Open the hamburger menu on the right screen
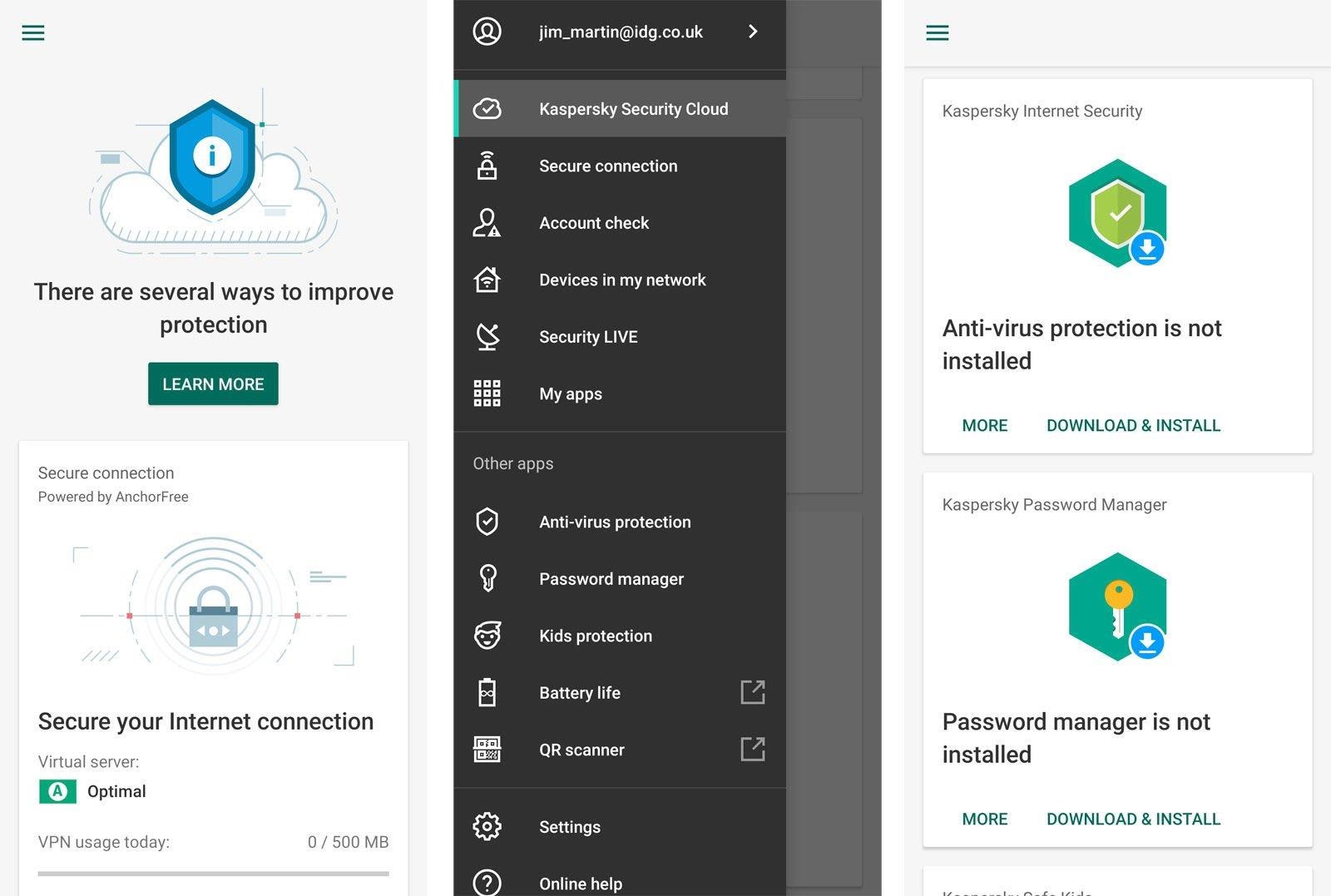This screenshot has width=1331, height=896. pyautogui.click(x=938, y=32)
